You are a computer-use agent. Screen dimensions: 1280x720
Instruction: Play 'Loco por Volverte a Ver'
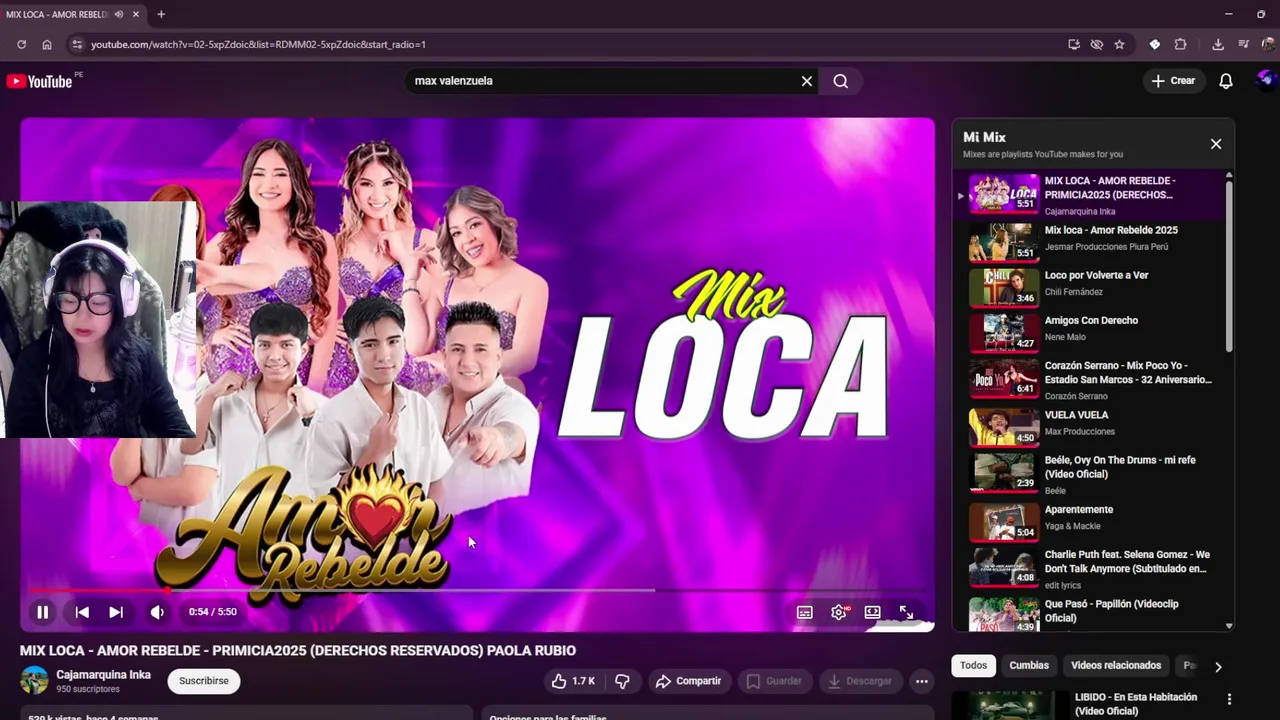tap(1094, 286)
